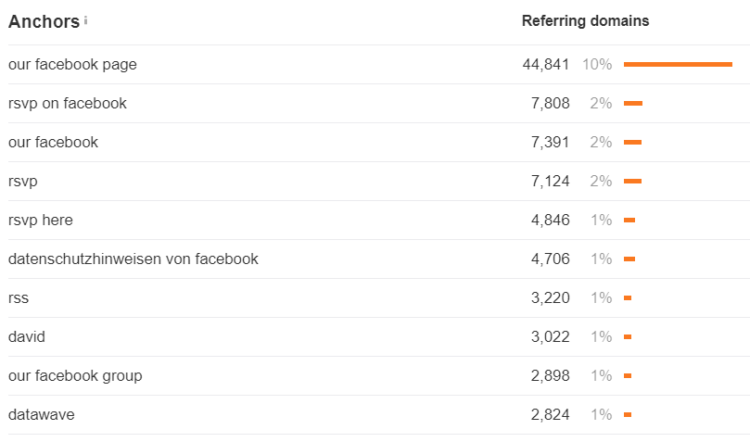Open the 7,391 referring domains count

pyautogui.click(x=550, y=142)
